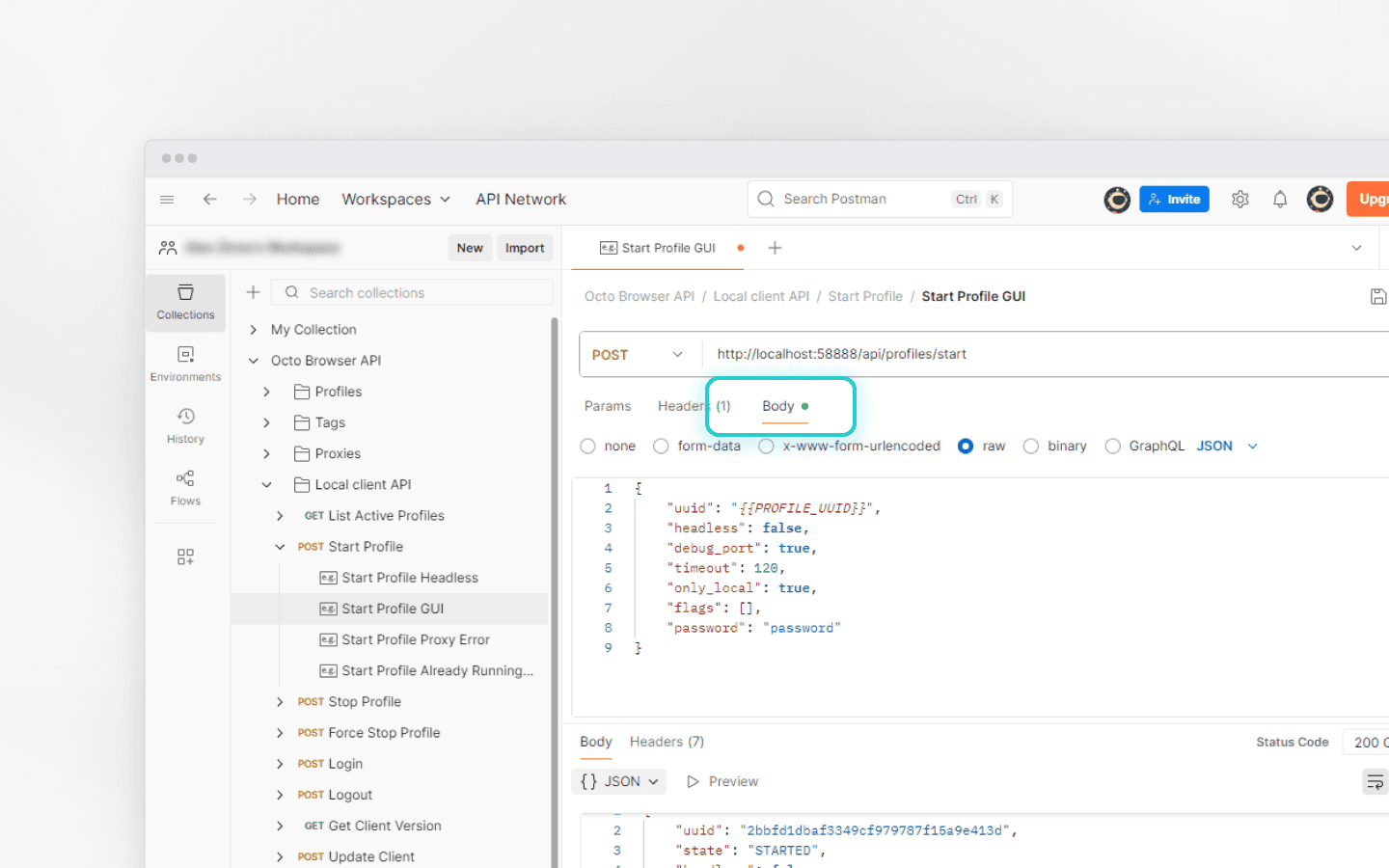Collapse the Start Profile request
1389x868 pixels.
click(280, 547)
